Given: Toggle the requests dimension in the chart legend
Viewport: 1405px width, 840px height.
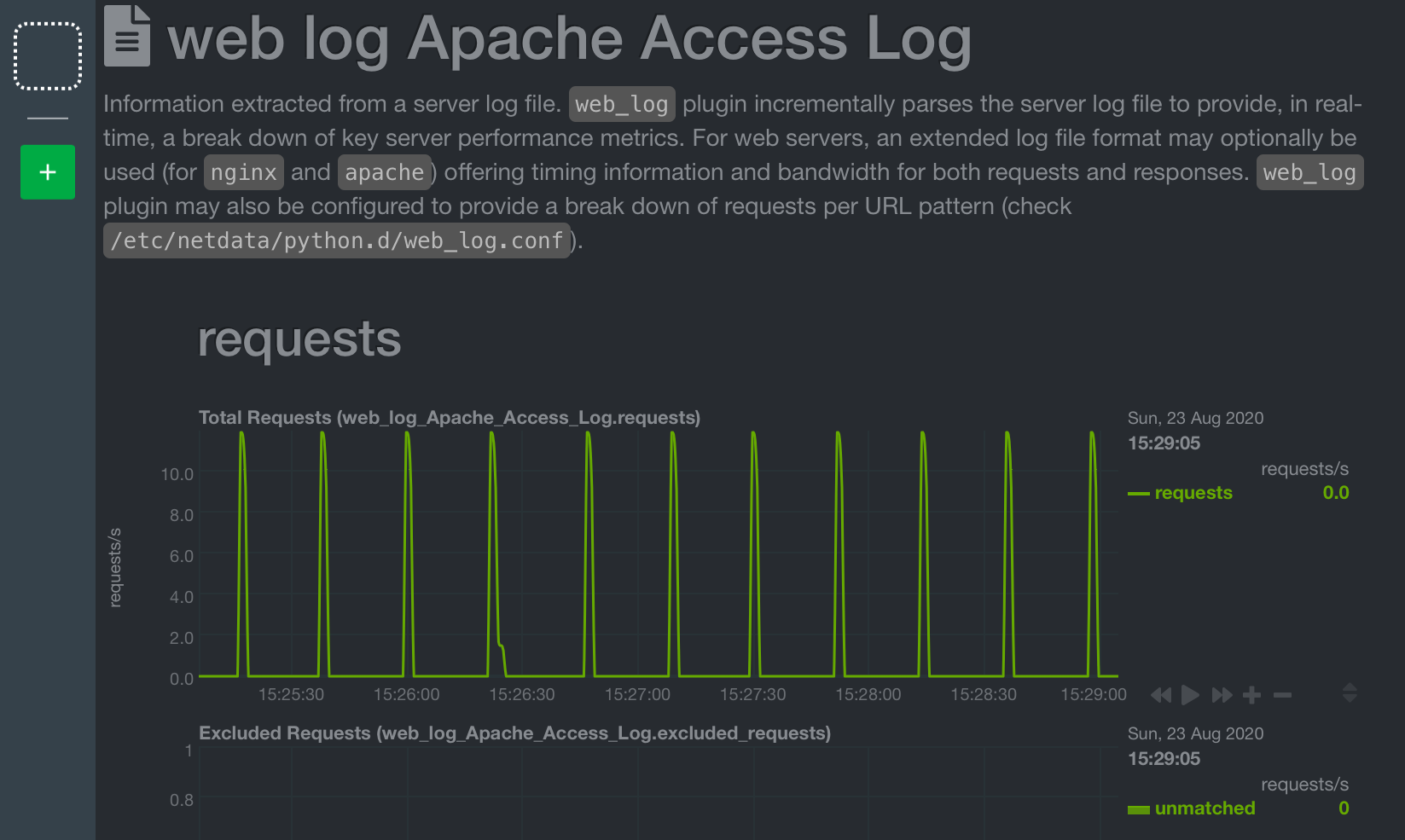Looking at the screenshot, I should (1193, 492).
